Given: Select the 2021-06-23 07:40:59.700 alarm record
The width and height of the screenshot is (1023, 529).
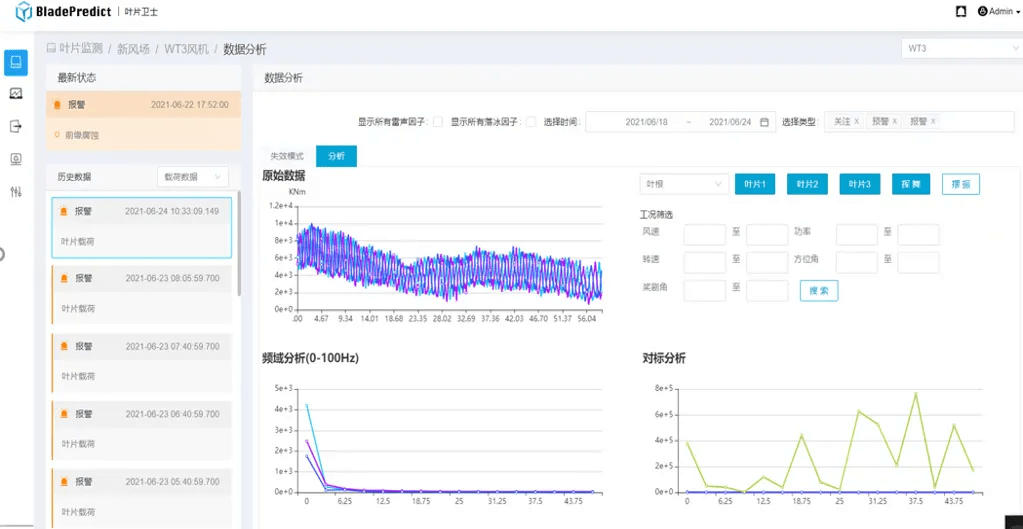Looking at the screenshot, I should point(142,363).
